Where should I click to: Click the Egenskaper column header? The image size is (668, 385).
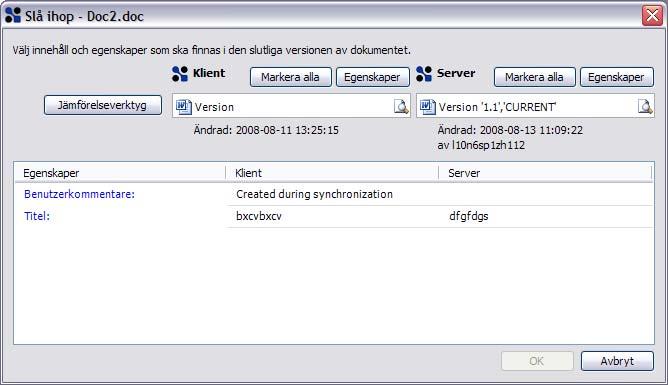pyautogui.click(x=120, y=173)
